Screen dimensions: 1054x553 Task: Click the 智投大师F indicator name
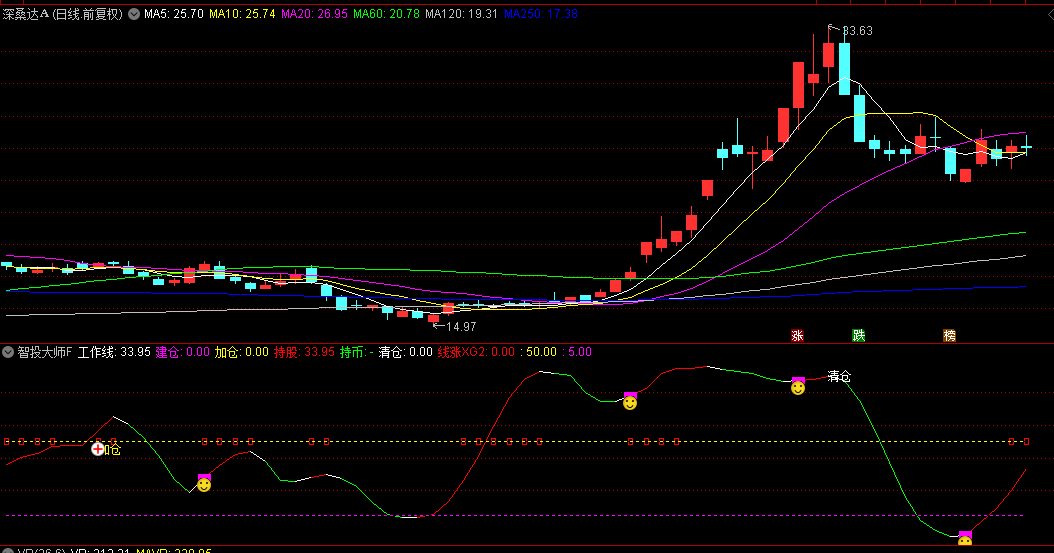click(x=44, y=352)
